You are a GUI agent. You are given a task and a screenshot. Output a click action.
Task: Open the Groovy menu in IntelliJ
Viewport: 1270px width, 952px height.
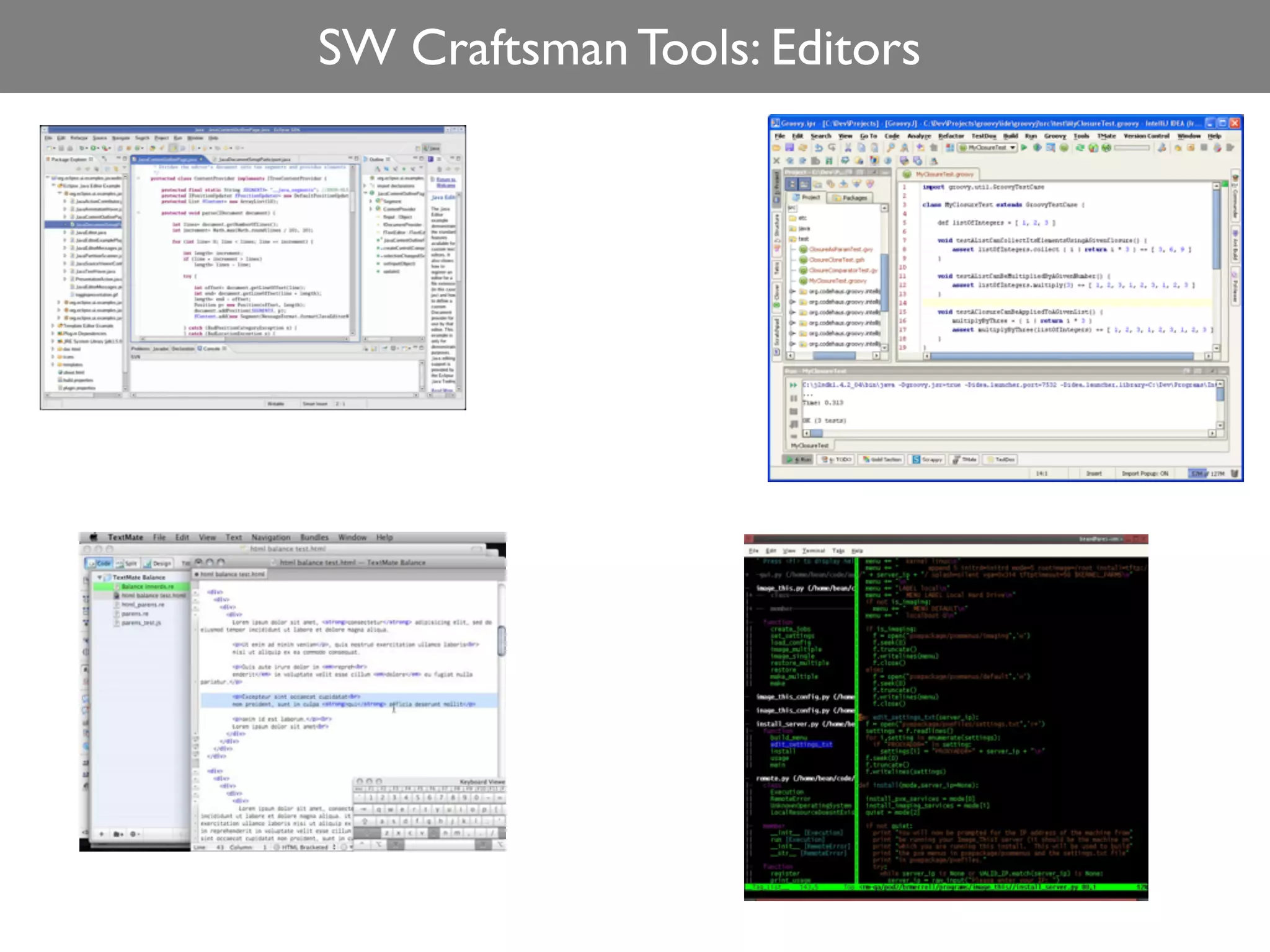pyautogui.click(x=1055, y=136)
